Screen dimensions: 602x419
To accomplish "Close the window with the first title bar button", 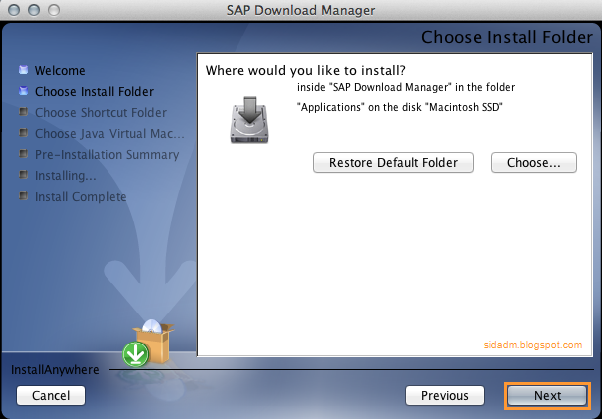I will [14, 10].
